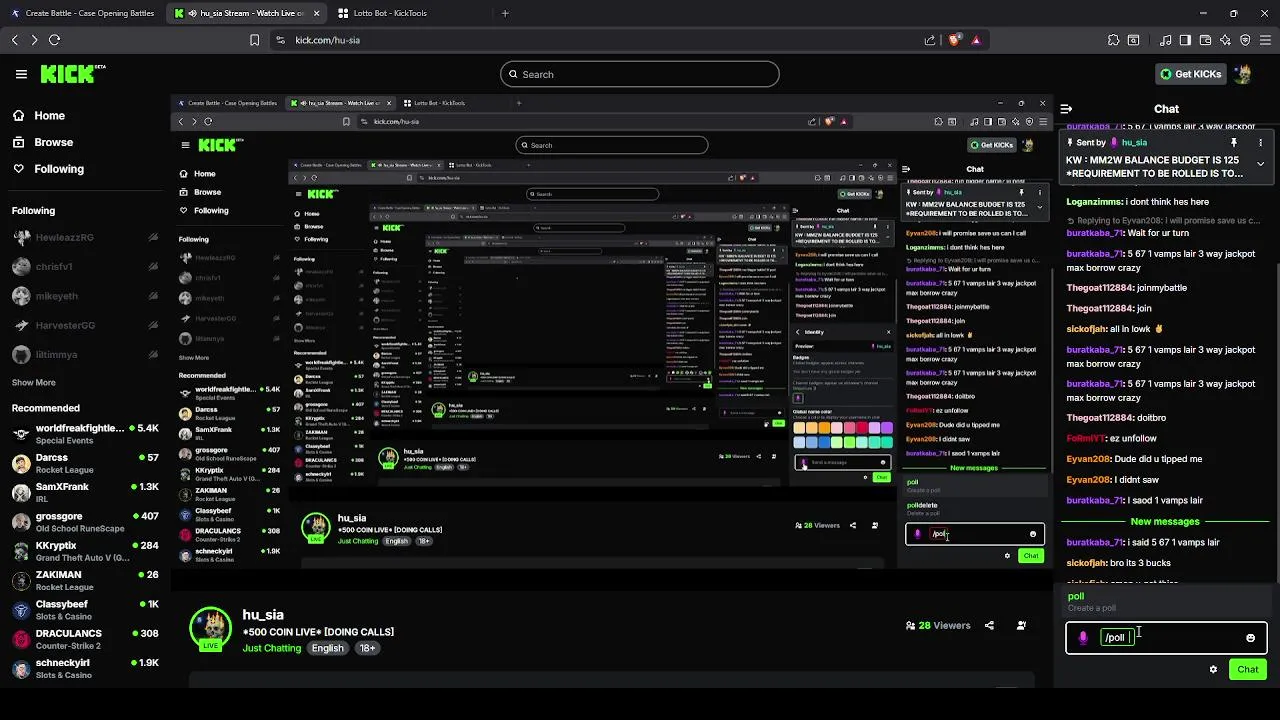
Task: Open user profile avatar menu
Action: click(x=1243, y=74)
